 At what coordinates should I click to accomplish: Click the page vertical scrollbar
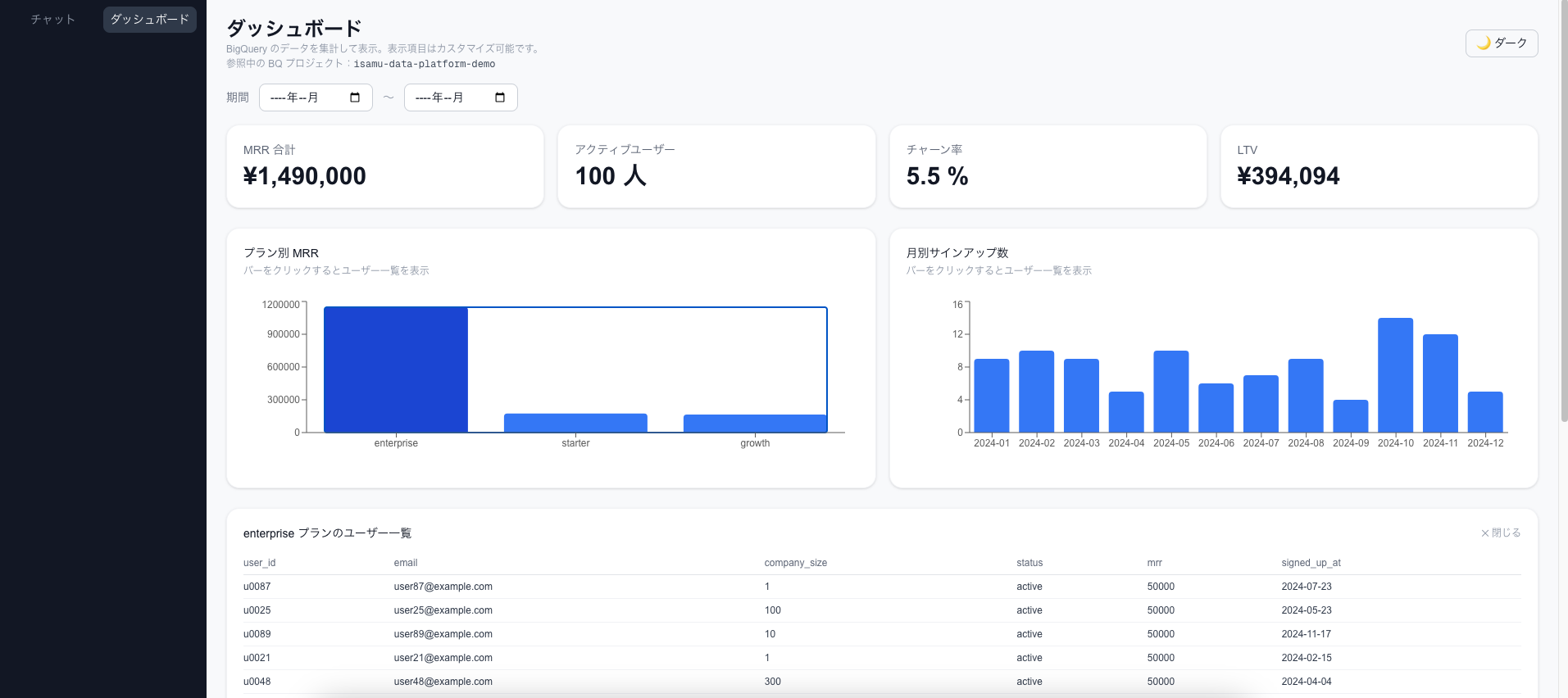tap(1563, 213)
